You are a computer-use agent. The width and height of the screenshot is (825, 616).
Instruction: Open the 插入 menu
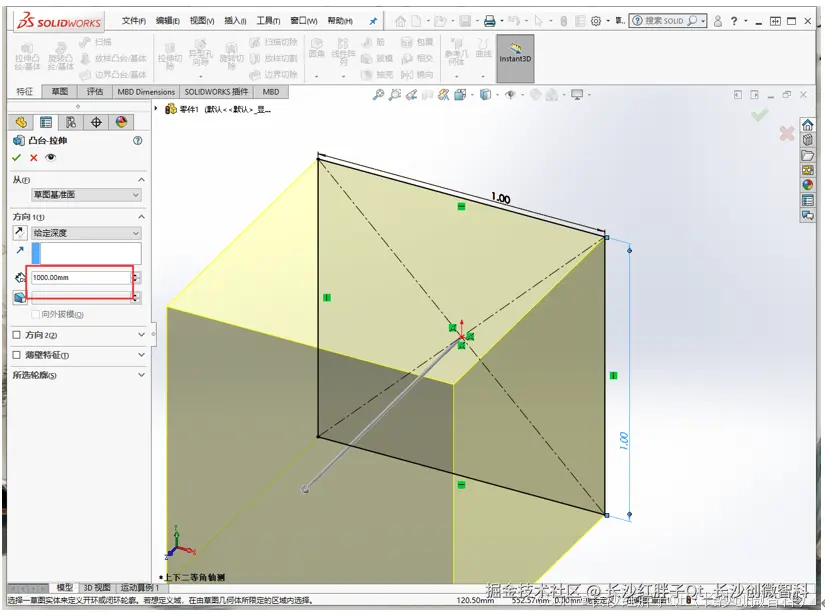point(235,21)
